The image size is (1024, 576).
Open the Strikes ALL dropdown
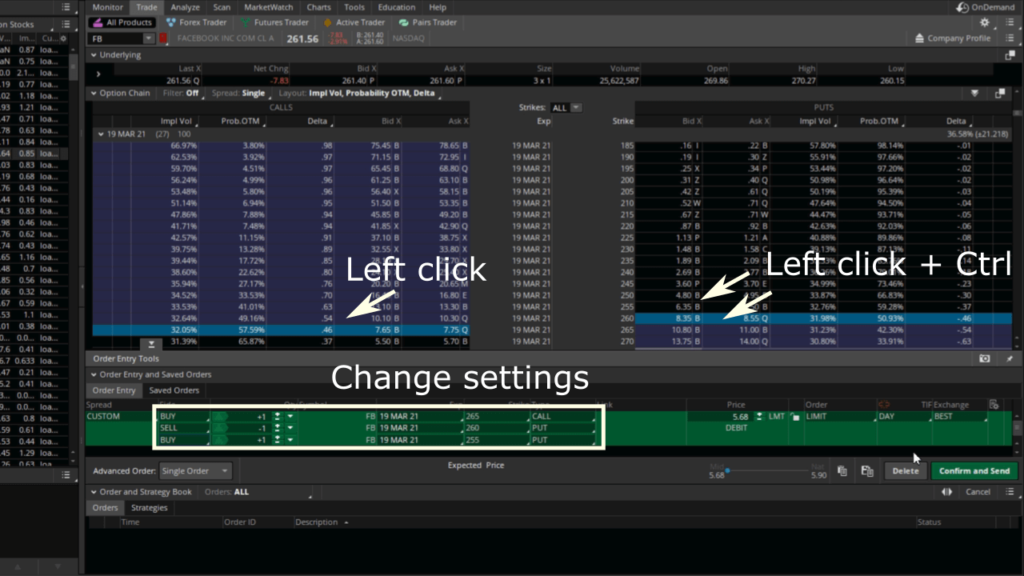point(566,108)
